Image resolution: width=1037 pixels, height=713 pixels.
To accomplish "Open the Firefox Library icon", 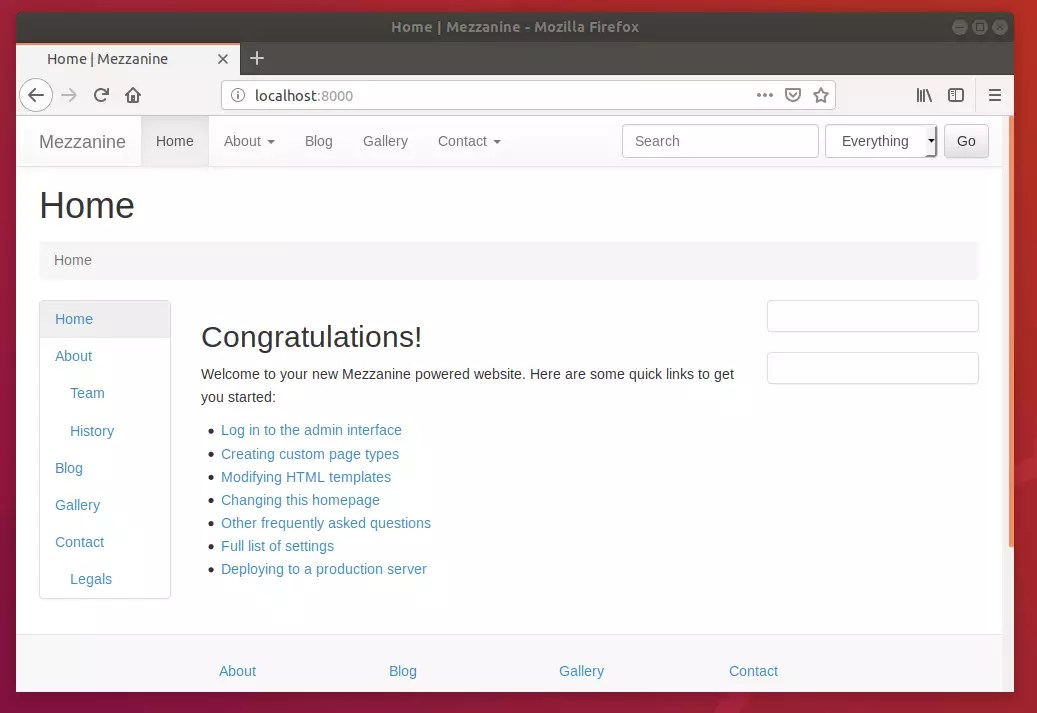I will click(923, 95).
